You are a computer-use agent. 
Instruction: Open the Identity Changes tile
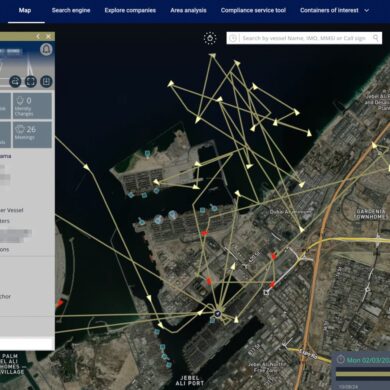(32, 106)
